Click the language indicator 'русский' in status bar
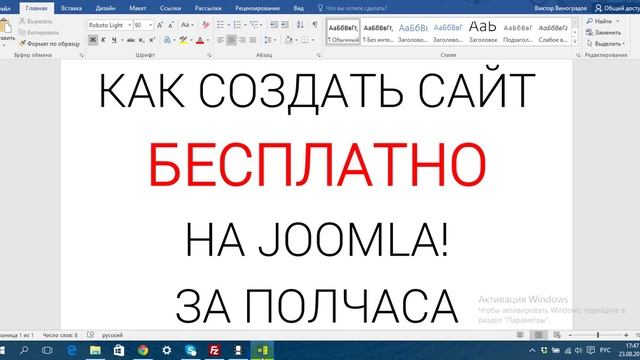The height and width of the screenshot is (360, 640). coord(112,335)
